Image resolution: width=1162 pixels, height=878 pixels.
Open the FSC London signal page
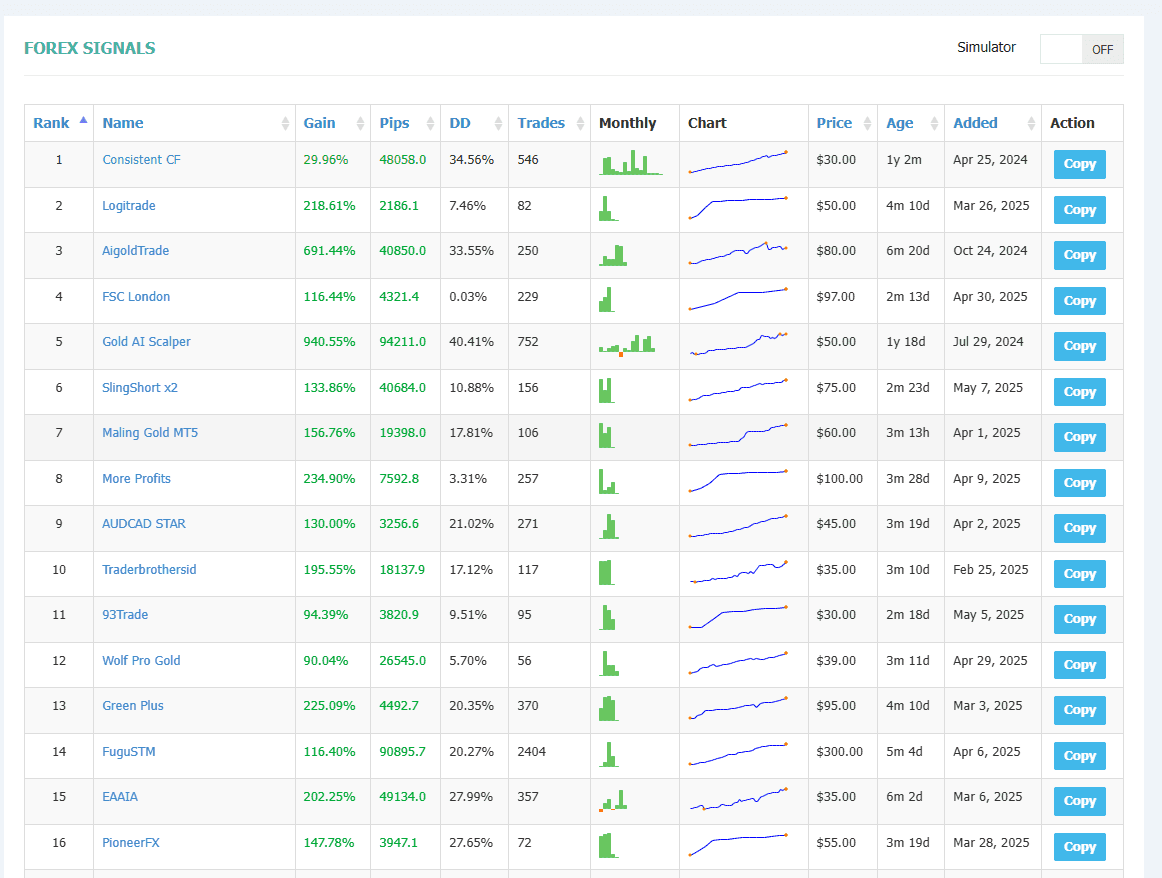pyautogui.click(x=136, y=296)
